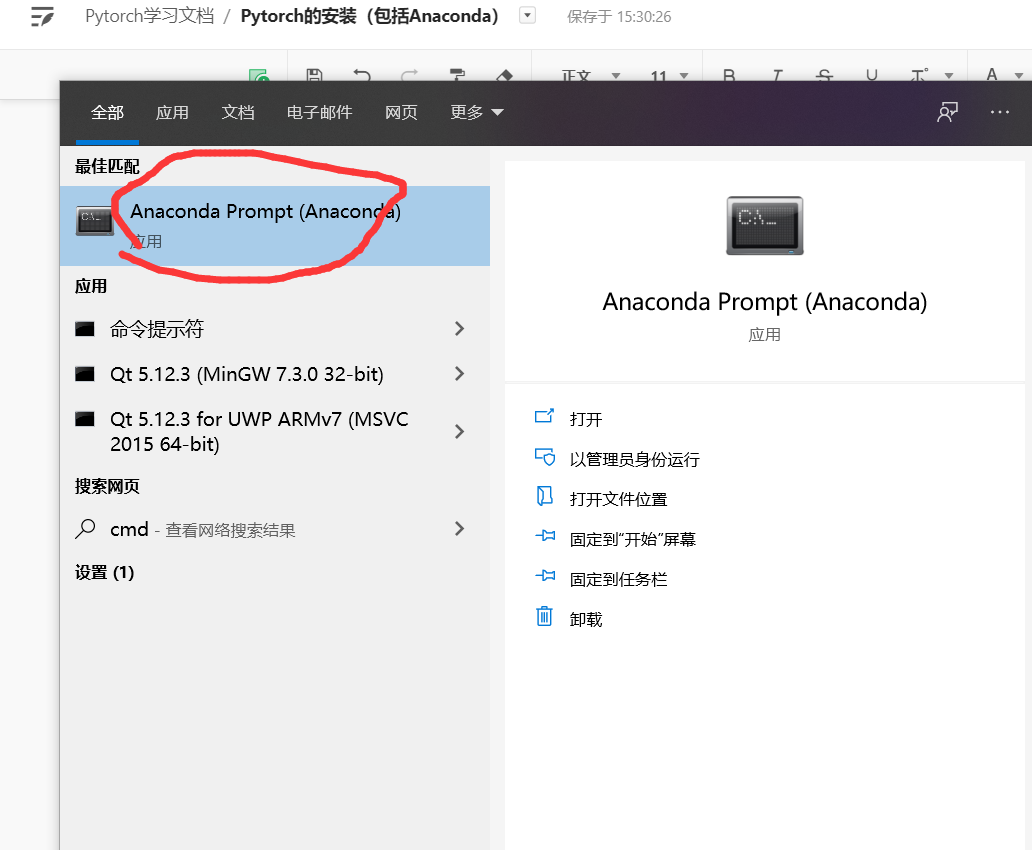Image resolution: width=1032 pixels, height=850 pixels.
Task: Click the shield icon for run as administrator
Action: (545, 456)
